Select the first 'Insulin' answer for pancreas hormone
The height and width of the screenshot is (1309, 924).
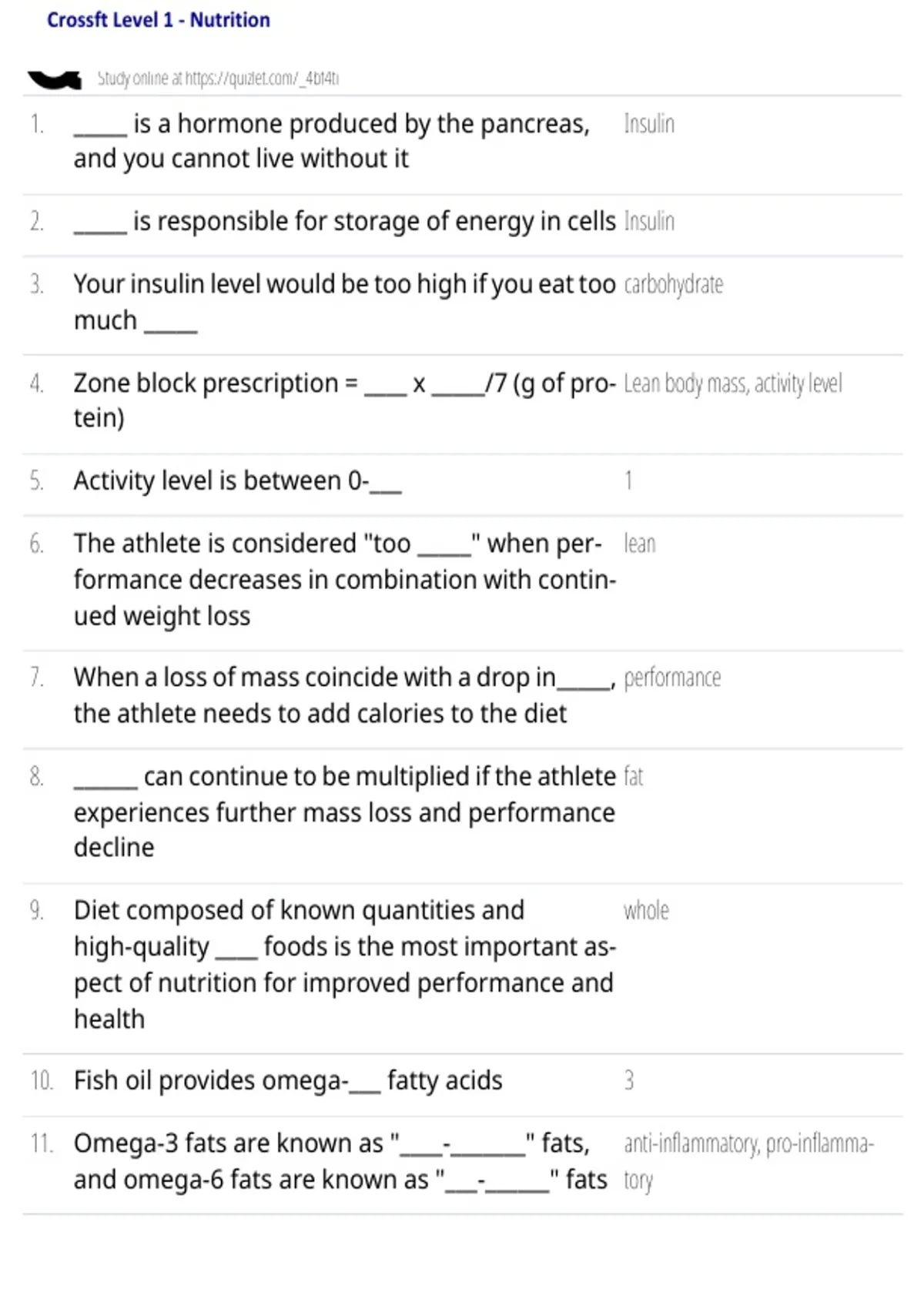649,124
